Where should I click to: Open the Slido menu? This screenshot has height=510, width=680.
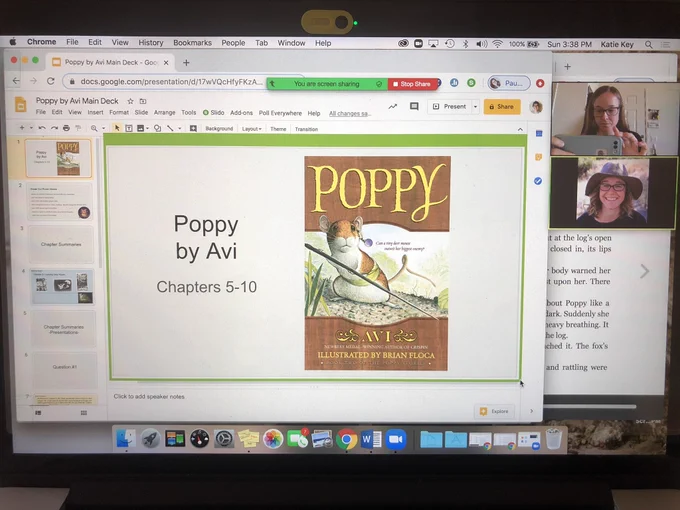pos(213,112)
